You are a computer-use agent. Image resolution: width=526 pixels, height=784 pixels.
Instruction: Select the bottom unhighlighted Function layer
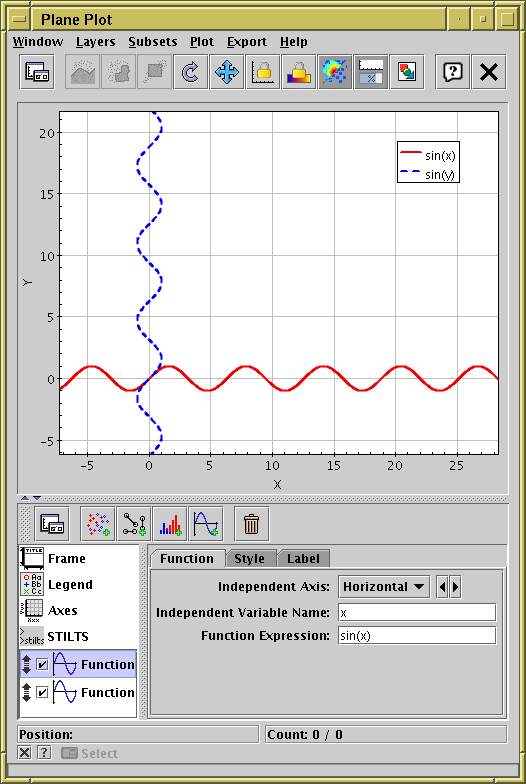coord(78,692)
